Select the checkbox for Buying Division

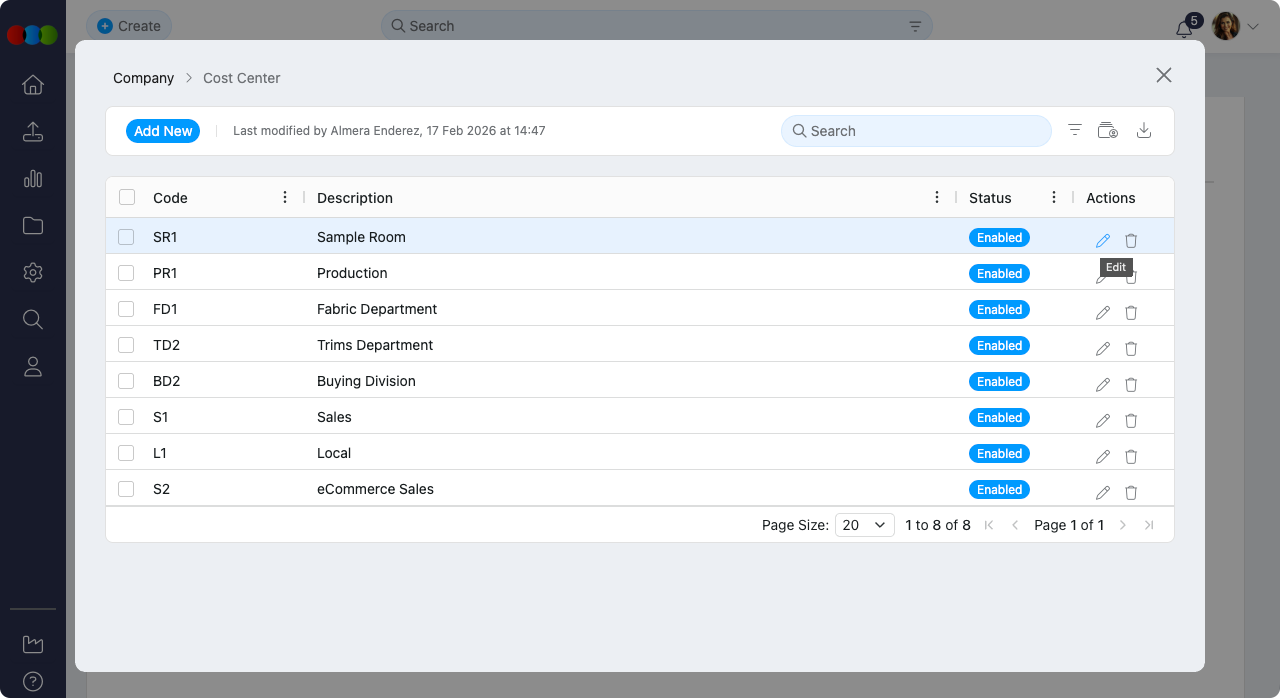point(126,381)
